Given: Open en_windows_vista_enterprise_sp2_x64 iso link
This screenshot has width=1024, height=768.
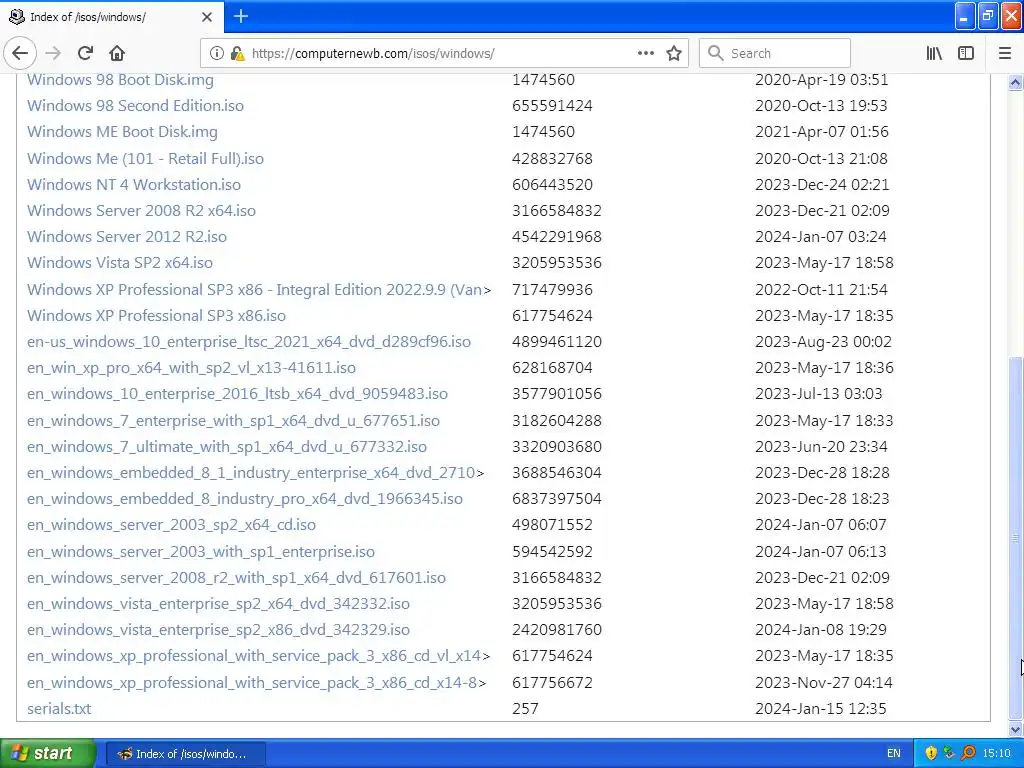Looking at the screenshot, I should point(218,605).
